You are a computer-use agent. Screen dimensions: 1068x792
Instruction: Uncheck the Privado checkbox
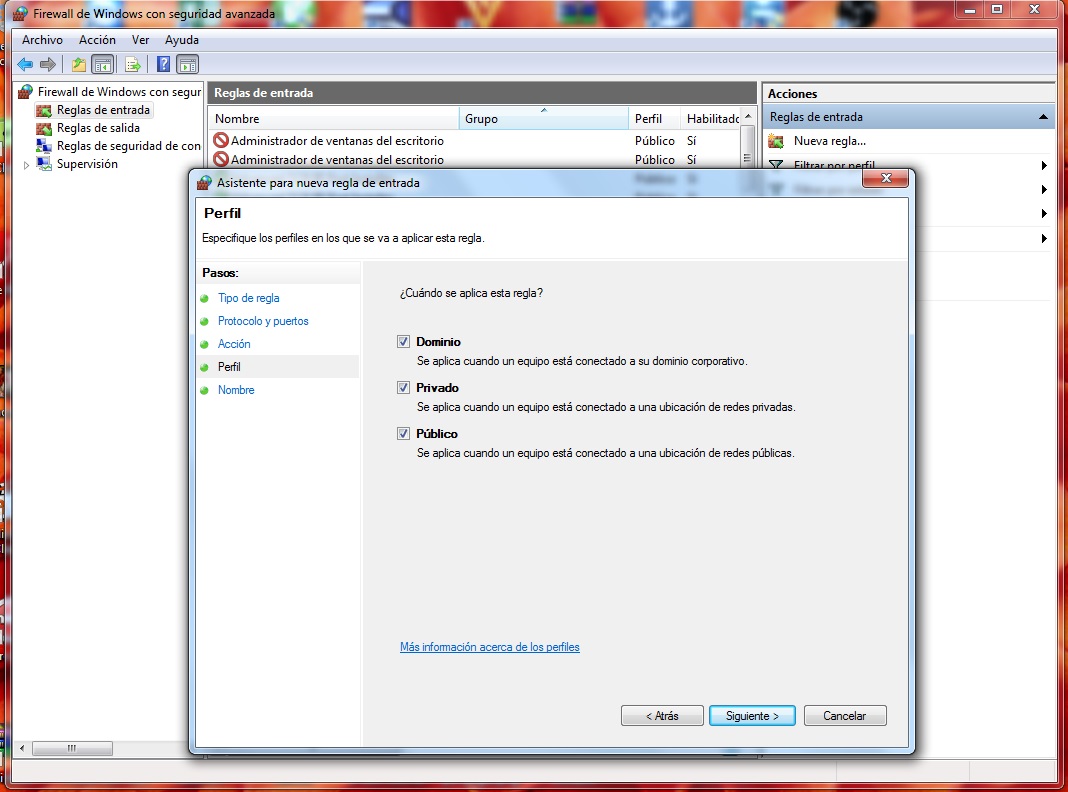(403, 387)
